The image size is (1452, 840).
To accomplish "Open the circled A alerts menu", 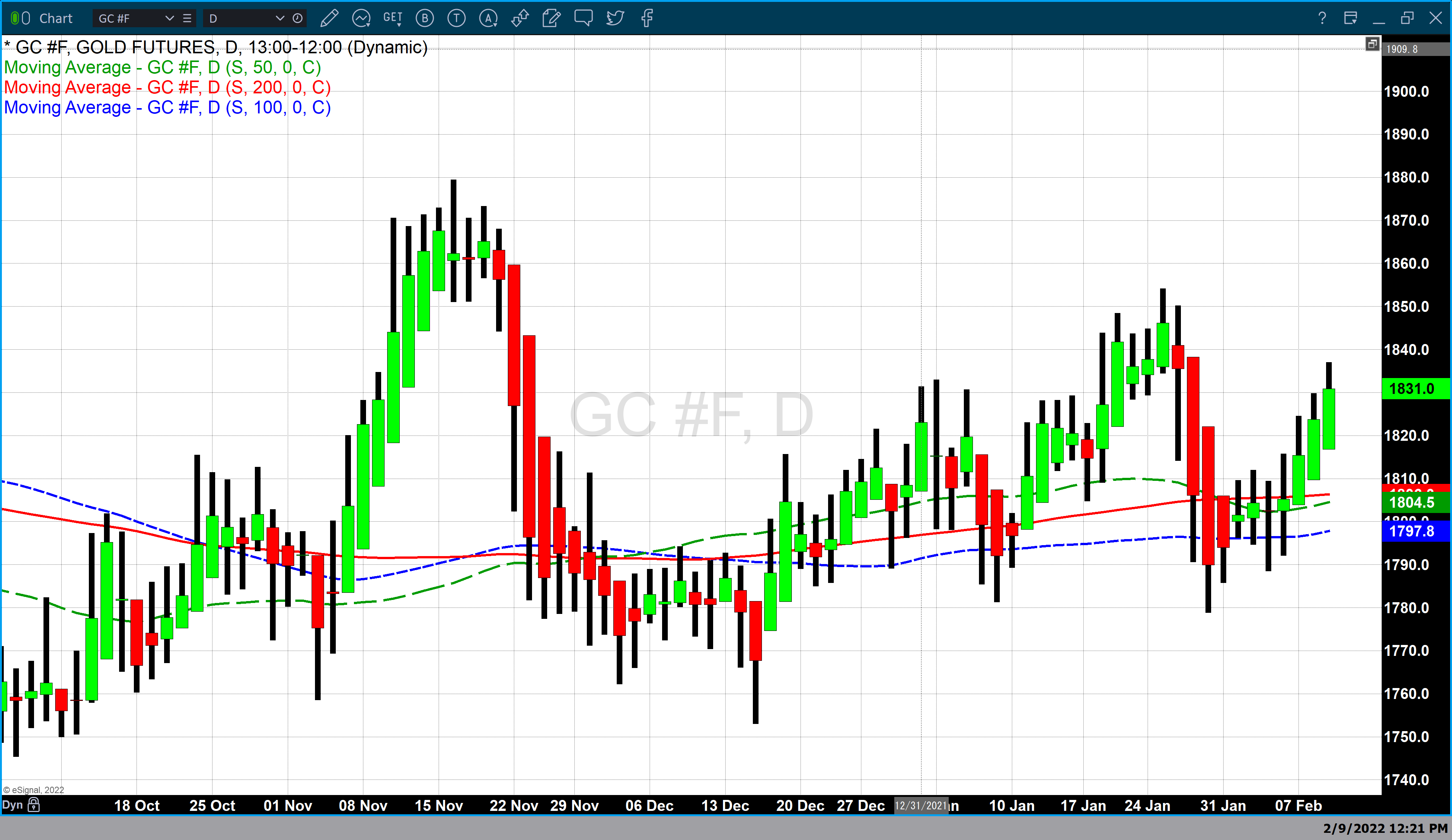I will point(489,19).
